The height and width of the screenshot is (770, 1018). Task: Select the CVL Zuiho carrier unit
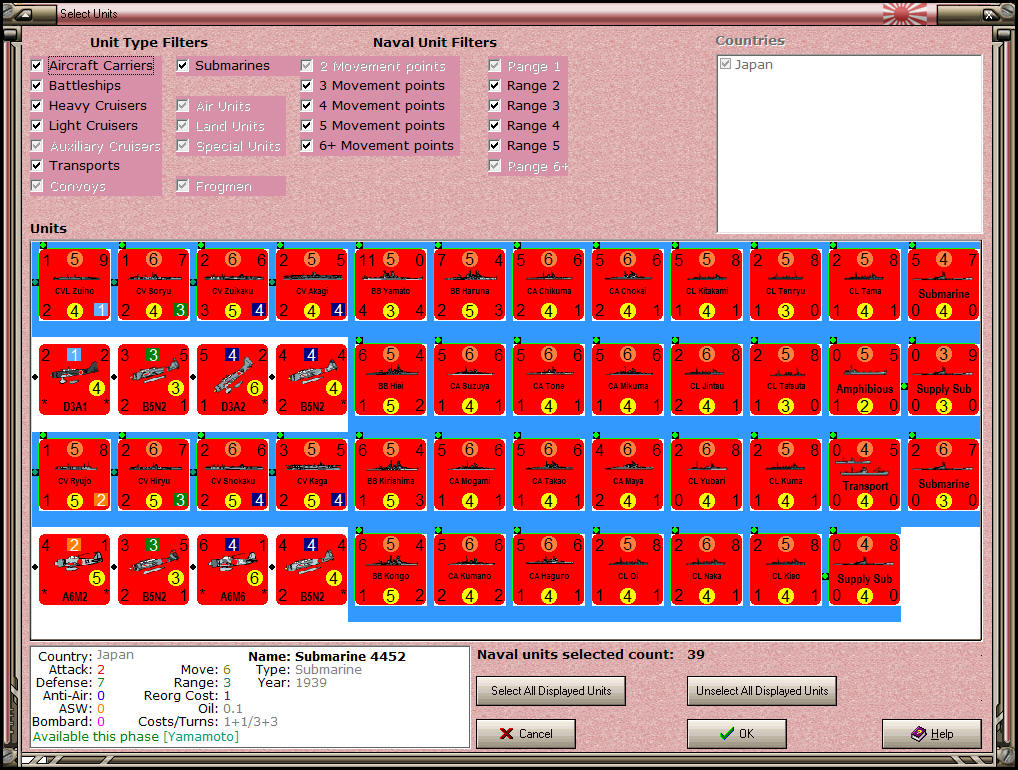pos(75,285)
